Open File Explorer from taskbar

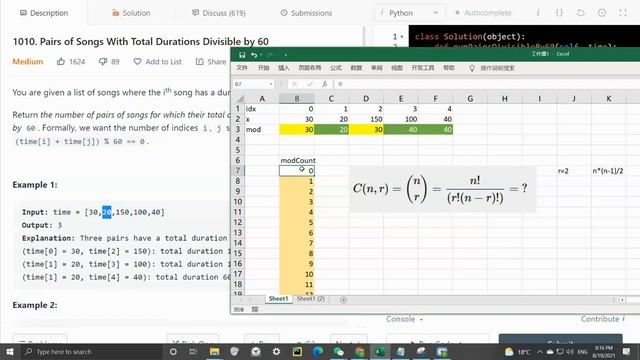click(x=214, y=351)
